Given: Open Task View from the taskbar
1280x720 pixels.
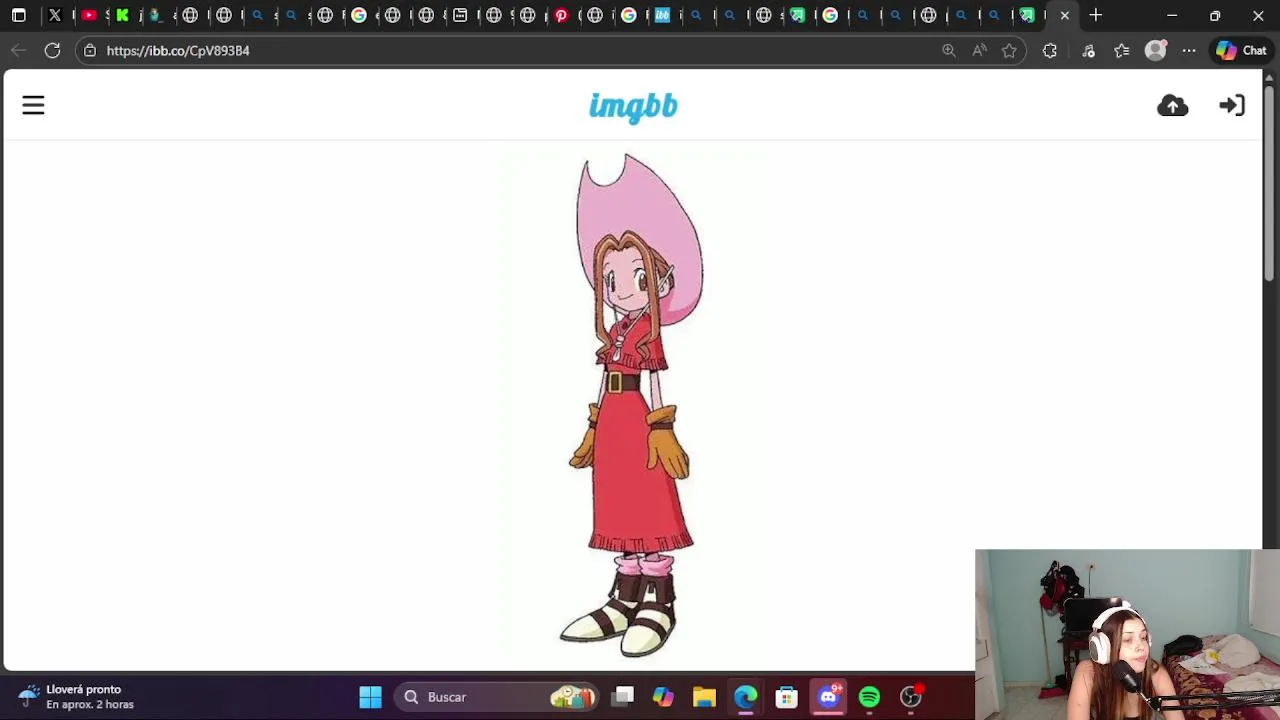Looking at the screenshot, I should click(x=623, y=697).
